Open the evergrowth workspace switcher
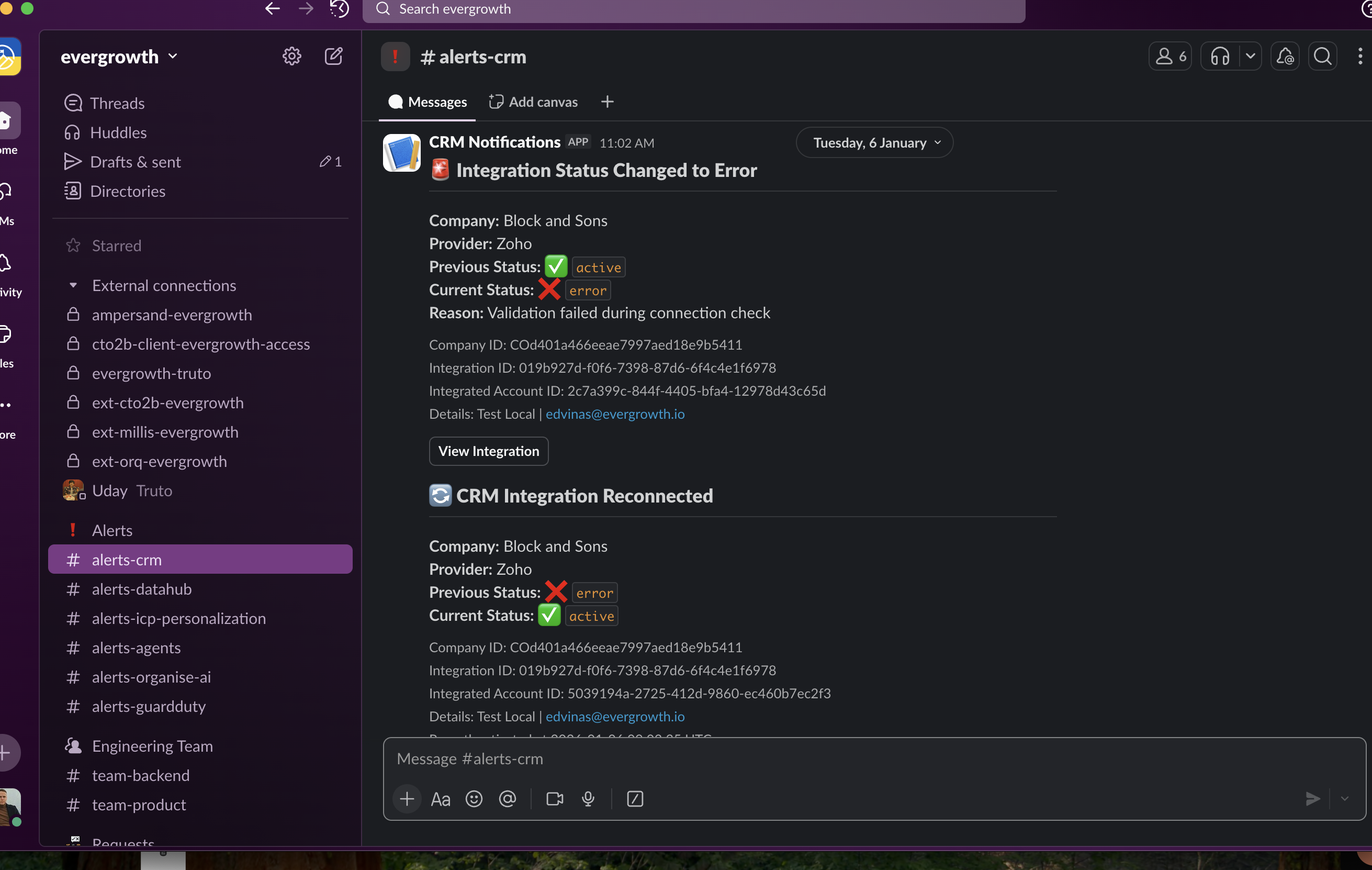 (120, 56)
